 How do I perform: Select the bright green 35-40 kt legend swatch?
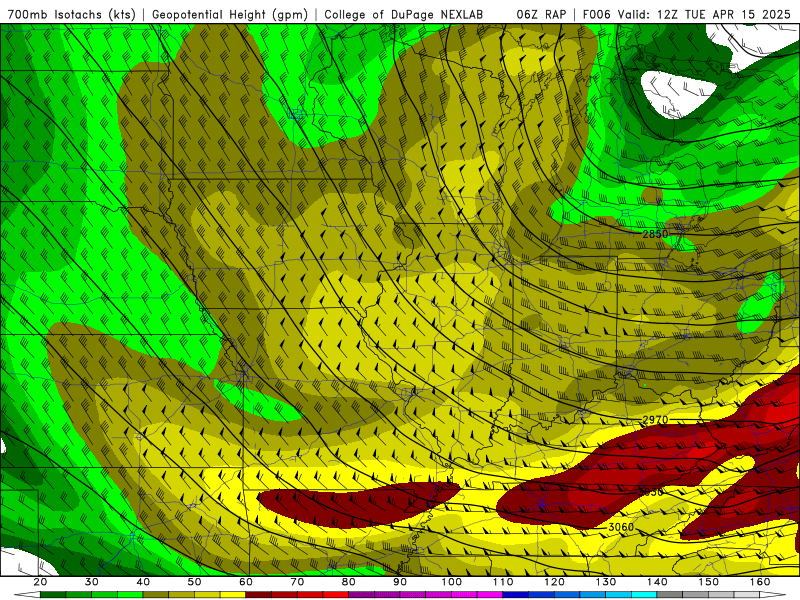tap(130, 595)
